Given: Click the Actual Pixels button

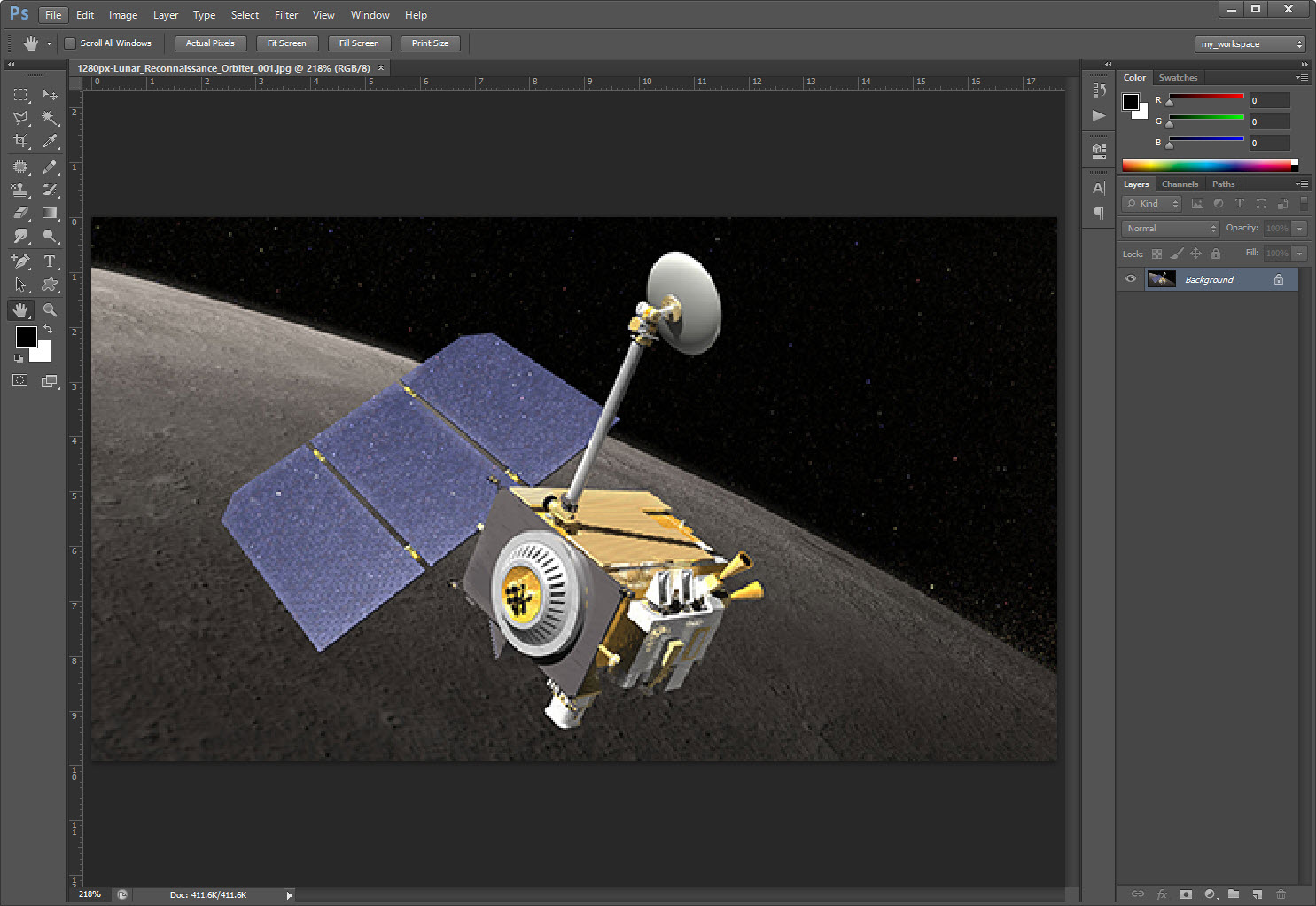Looking at the screenshot, I should (210, 43).
